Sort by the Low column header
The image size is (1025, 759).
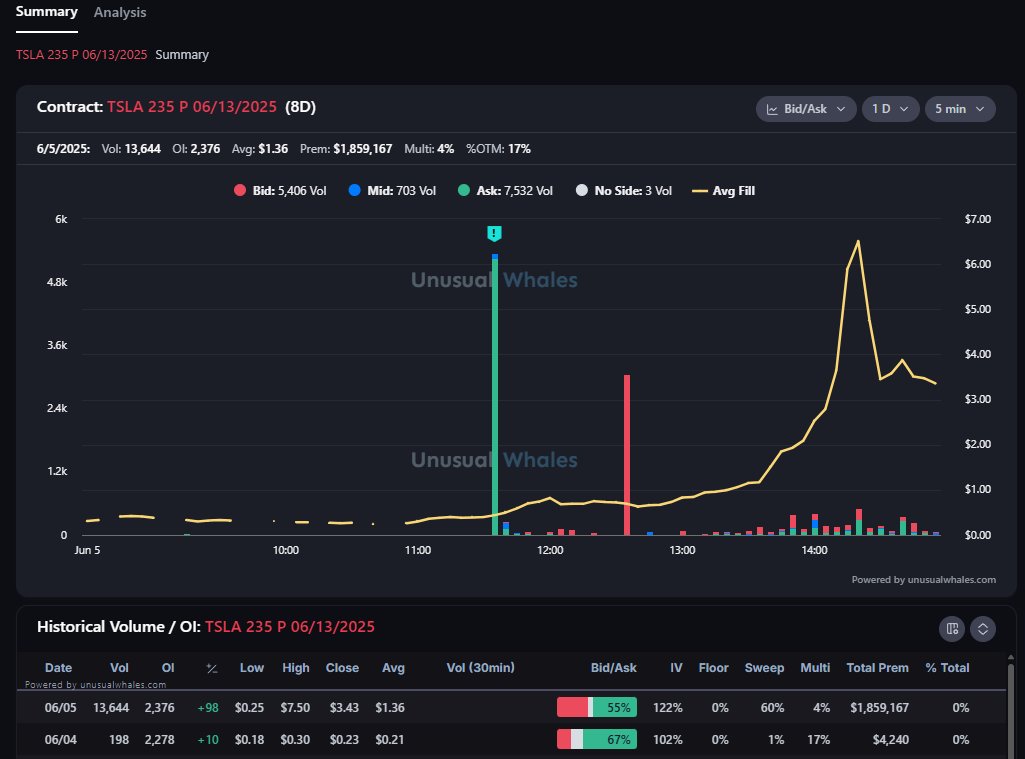[x=252, y=667]
